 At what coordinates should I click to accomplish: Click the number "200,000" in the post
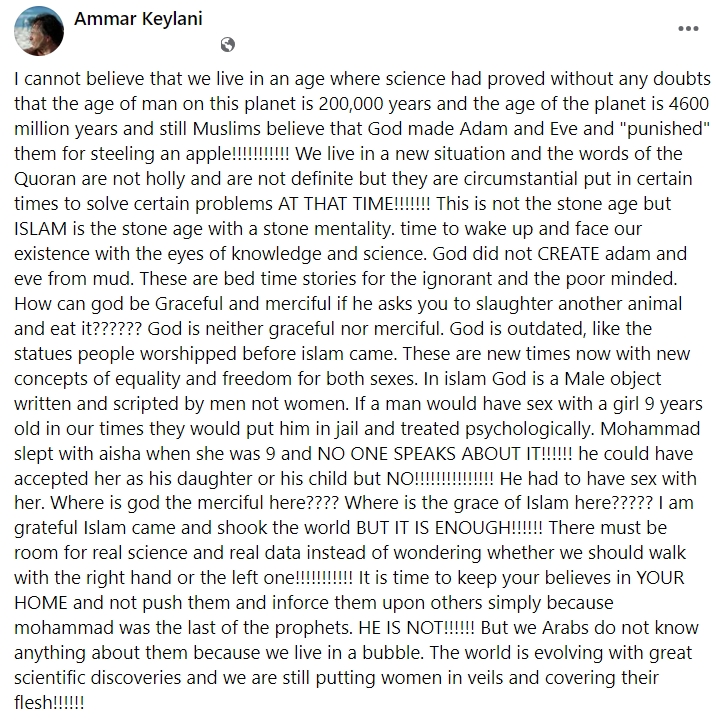(x=351, y=104)
